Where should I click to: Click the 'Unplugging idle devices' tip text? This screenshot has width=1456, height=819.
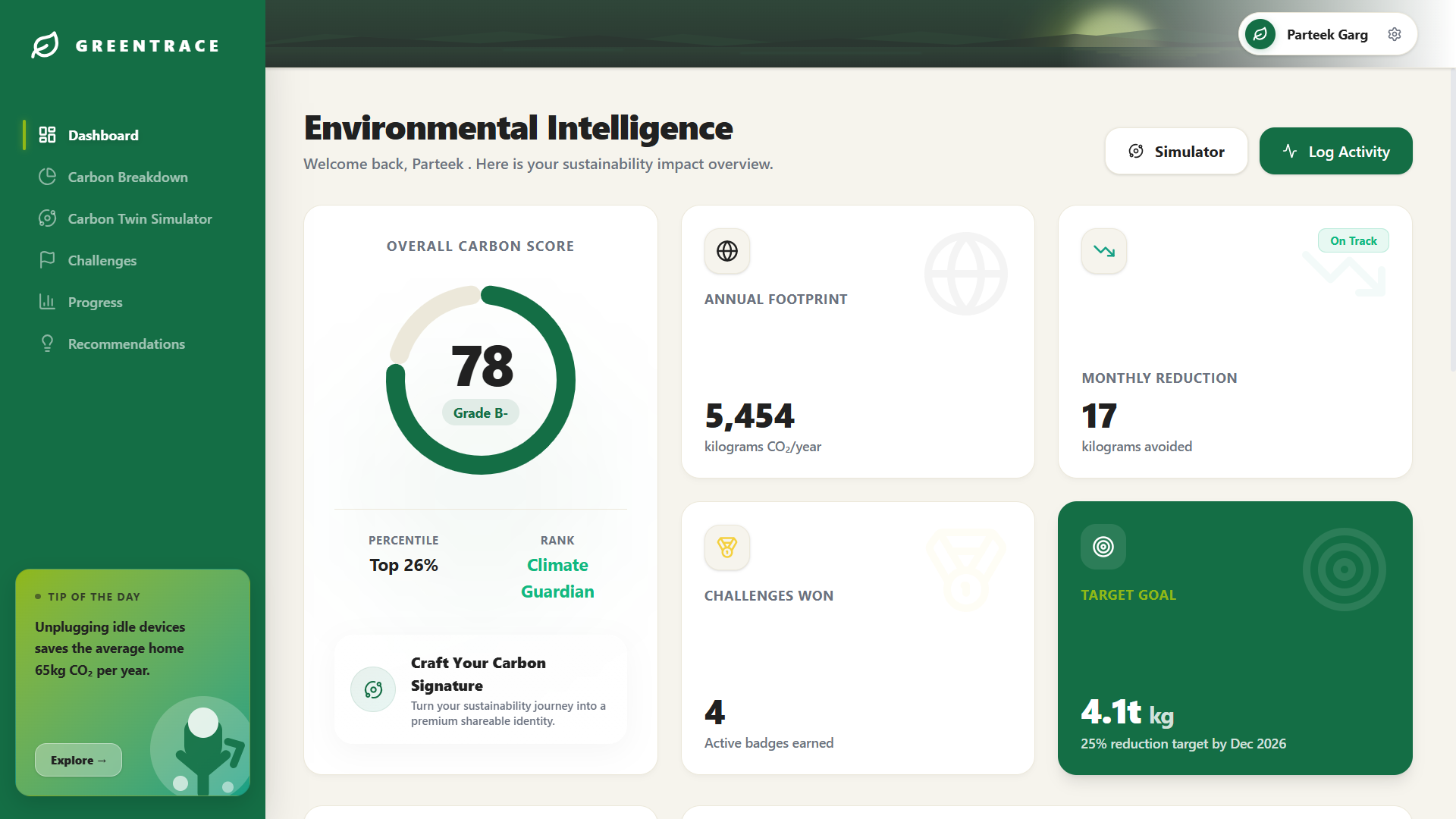point(110,648)
